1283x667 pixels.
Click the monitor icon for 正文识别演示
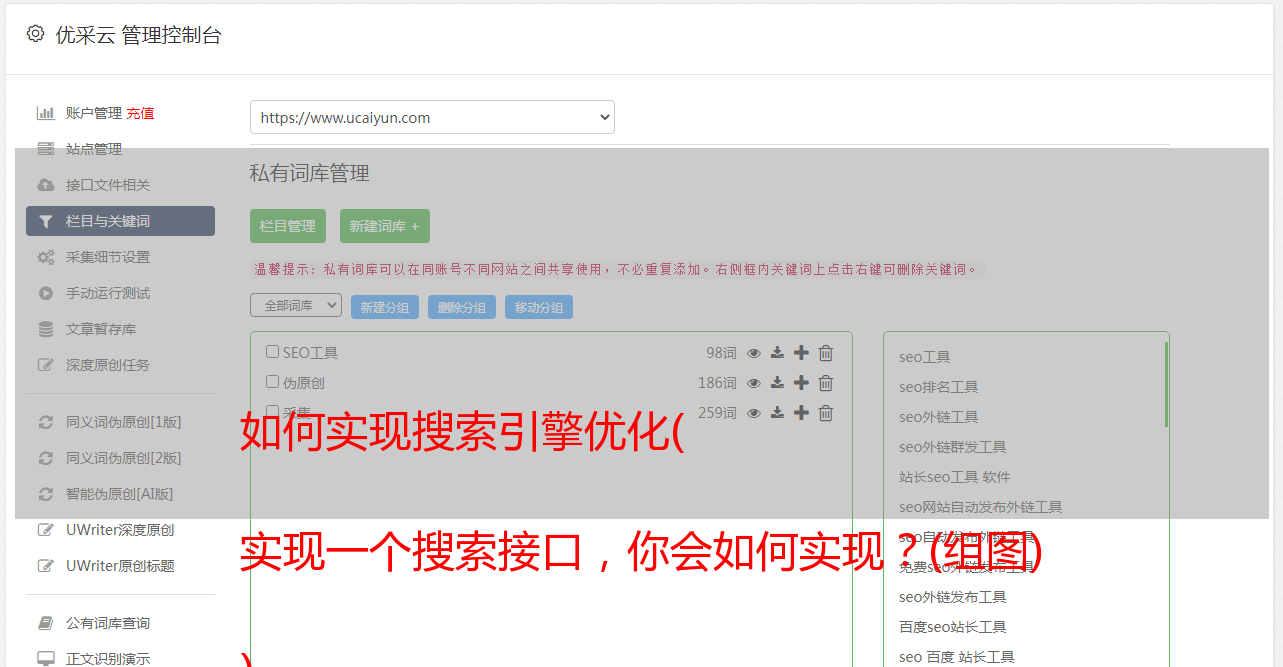point(45,659)
